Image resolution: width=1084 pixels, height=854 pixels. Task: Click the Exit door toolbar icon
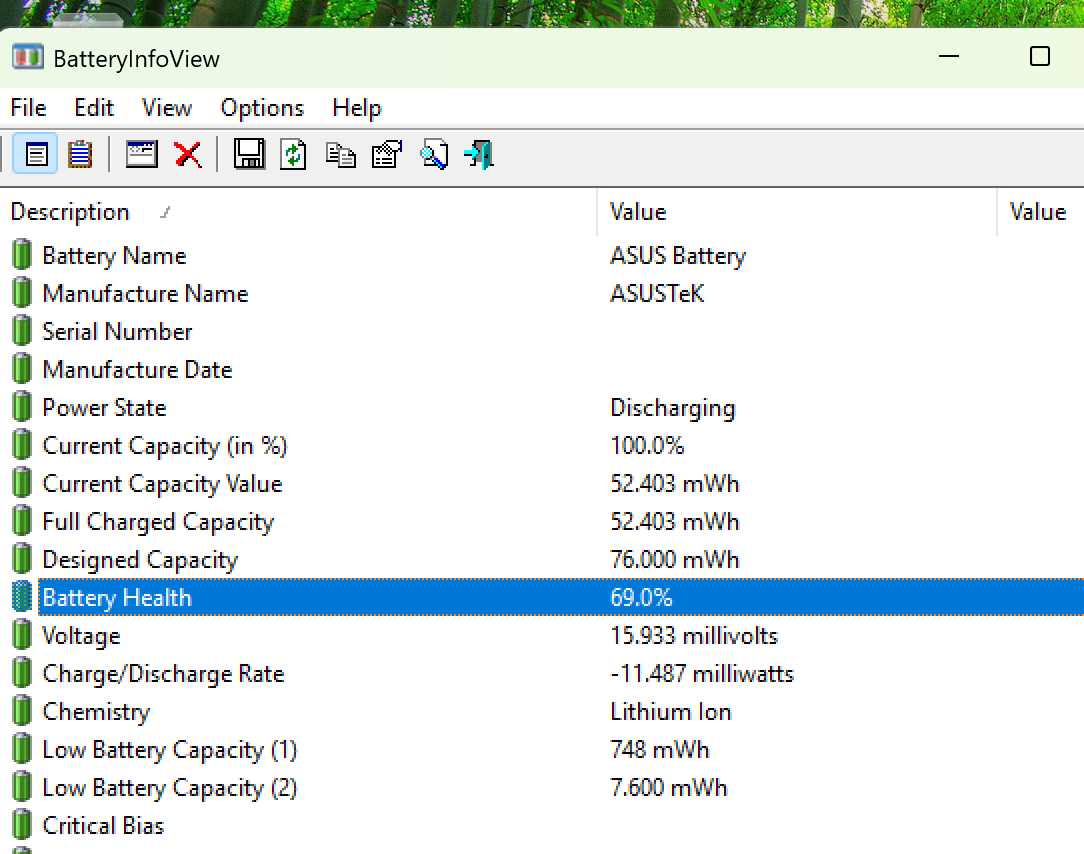[479, 154]
